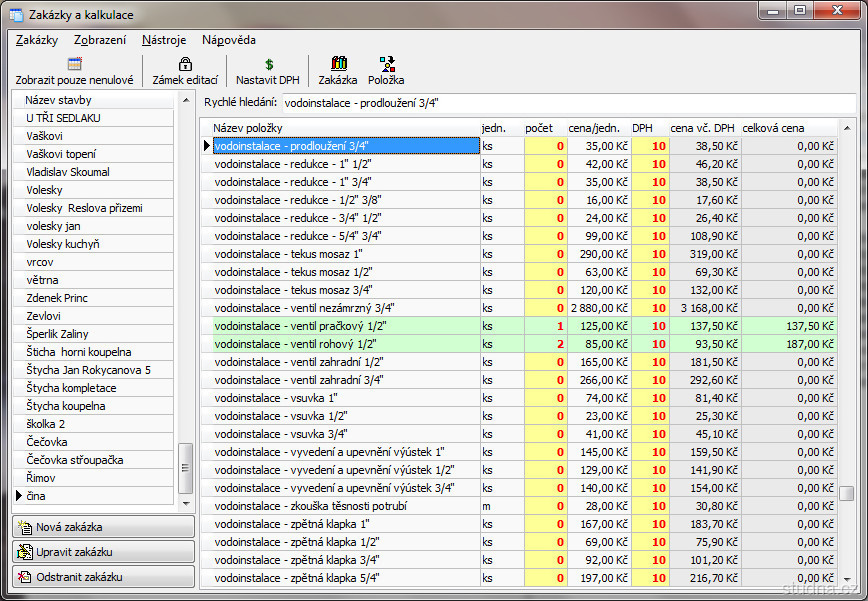Open the Zobrazení menu

click(x=100, y=40)
